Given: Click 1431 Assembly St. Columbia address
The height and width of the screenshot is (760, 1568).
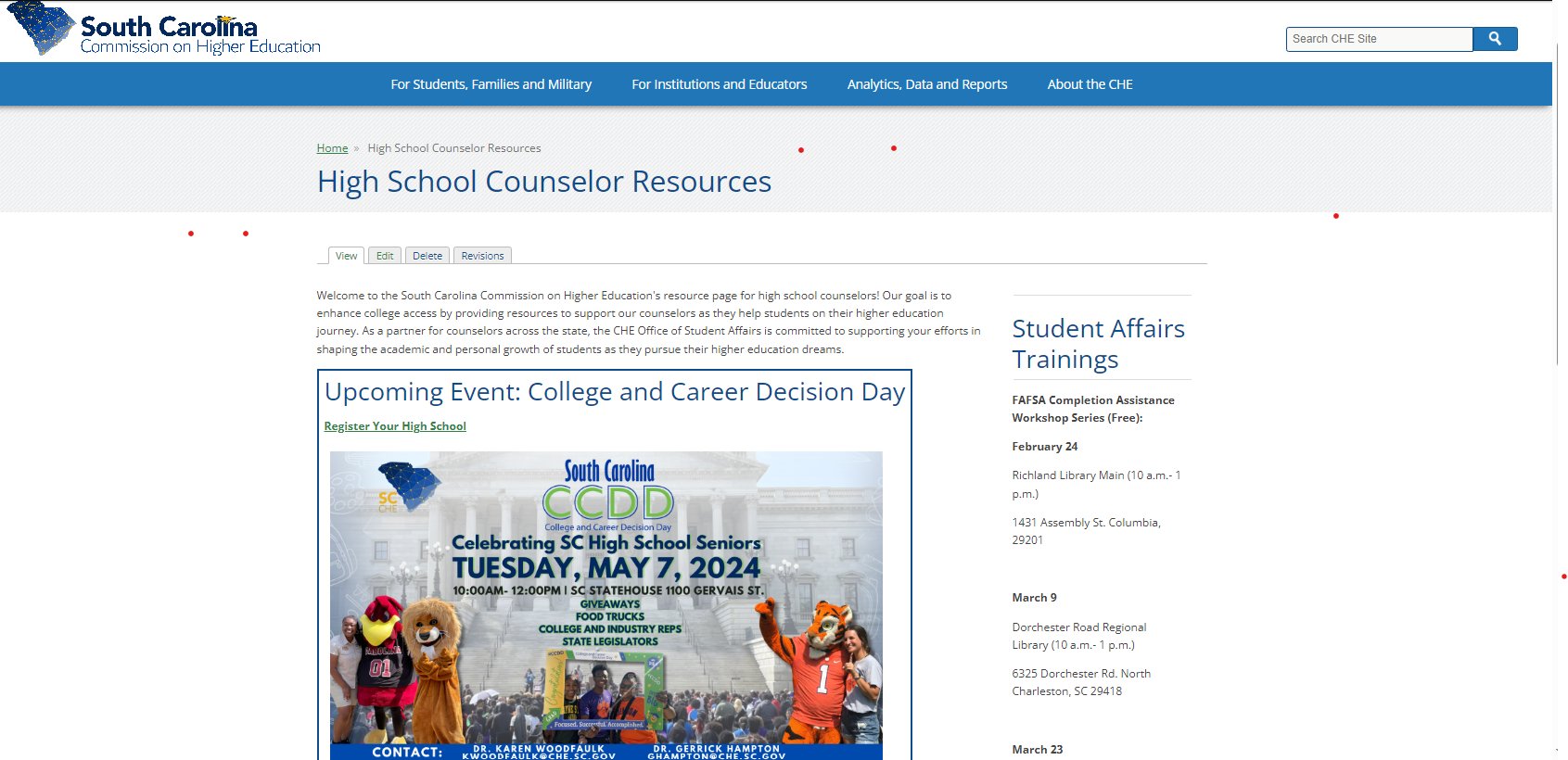Looking at the screenshot, I should 1086,531.
